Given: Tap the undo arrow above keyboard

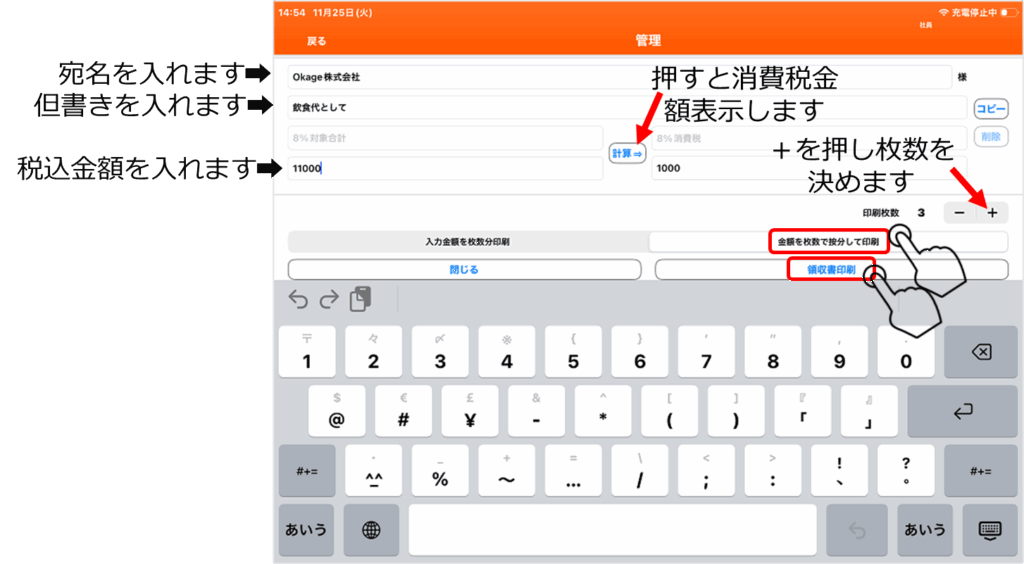Looking at the screenshot, I should click(298, 299).
